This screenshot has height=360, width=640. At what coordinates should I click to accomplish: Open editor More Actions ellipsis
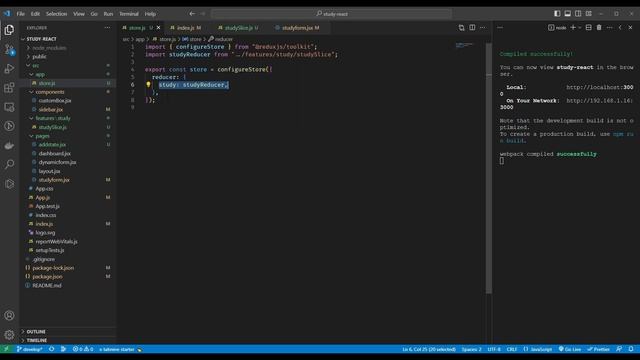click(482, 28)
